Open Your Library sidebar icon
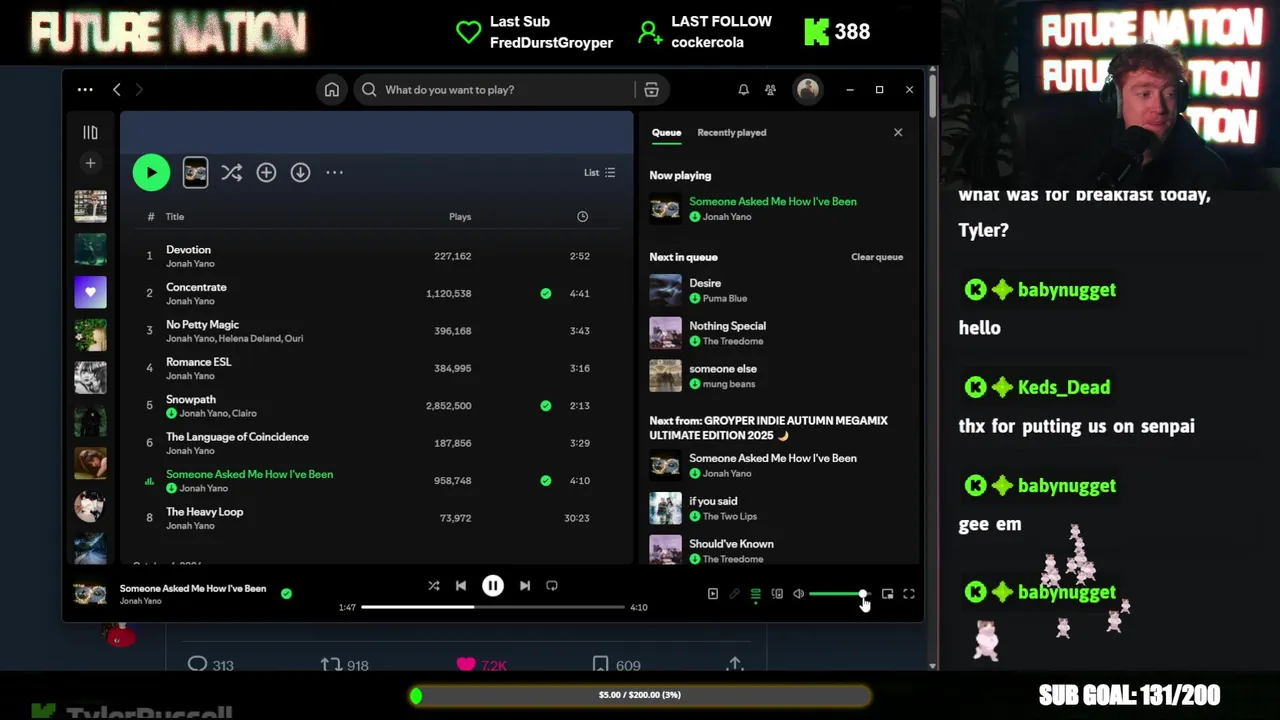Screen dimensions: 1280x720 pos(90,132)
